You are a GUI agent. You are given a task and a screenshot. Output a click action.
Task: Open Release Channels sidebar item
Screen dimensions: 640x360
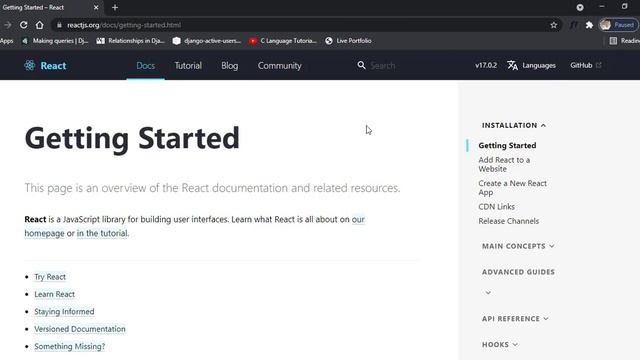pyautogui.click(x=509, y=221)
